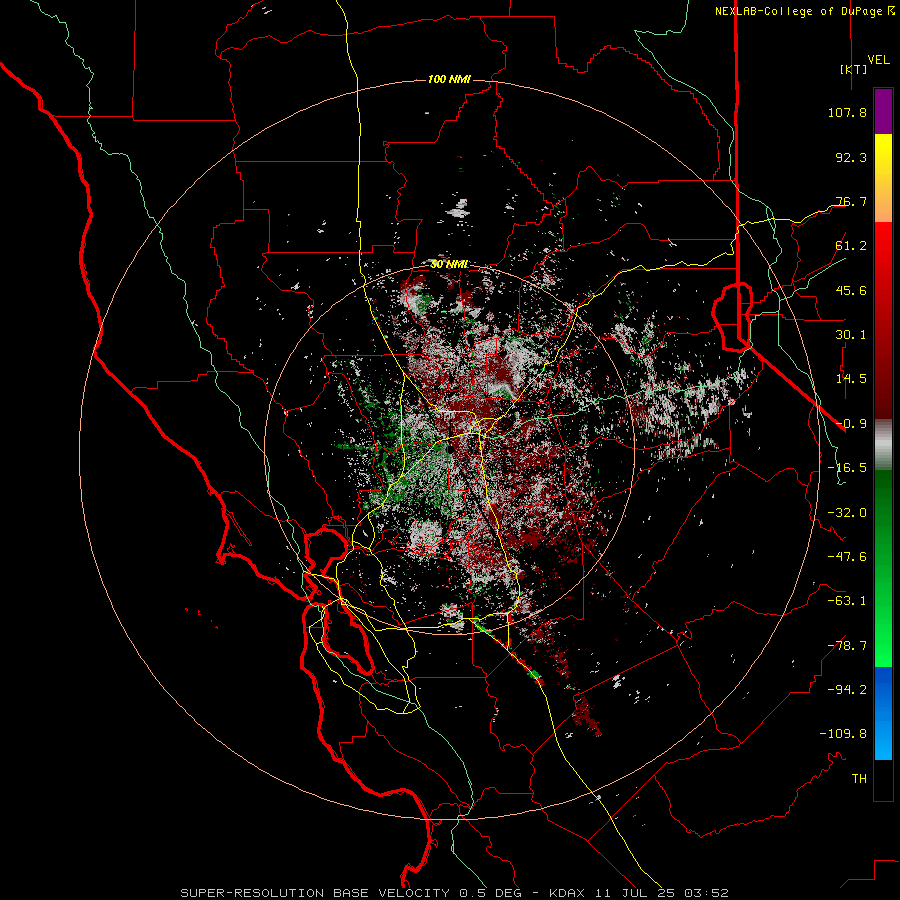Pick the green segment of the velocity color bar
This screenshot has height=900, width=900.
pos(883,568)
